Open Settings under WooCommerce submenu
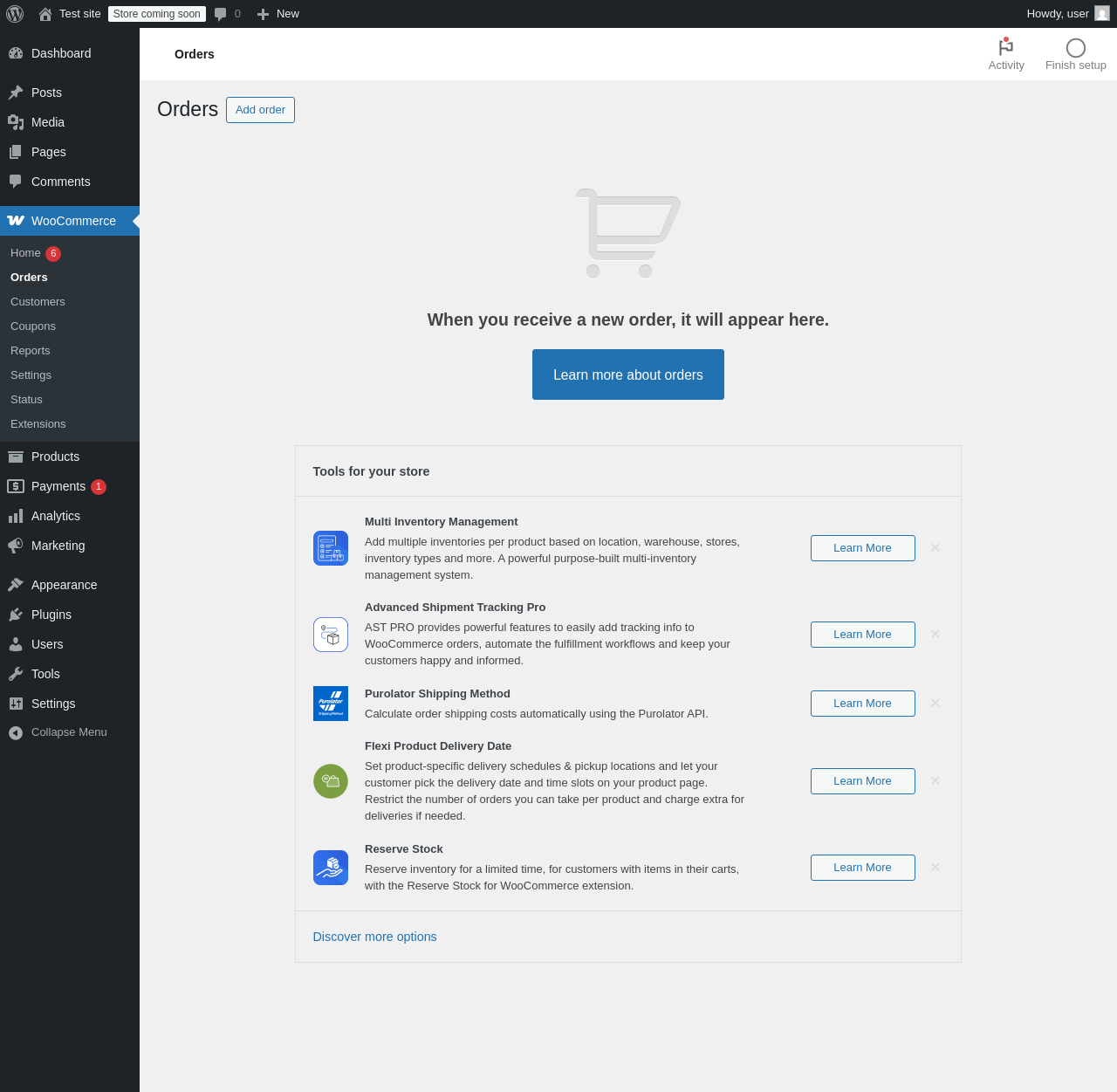This screenshot has height=1092, width=1117. pyautogui.click(x=31, y=375)
